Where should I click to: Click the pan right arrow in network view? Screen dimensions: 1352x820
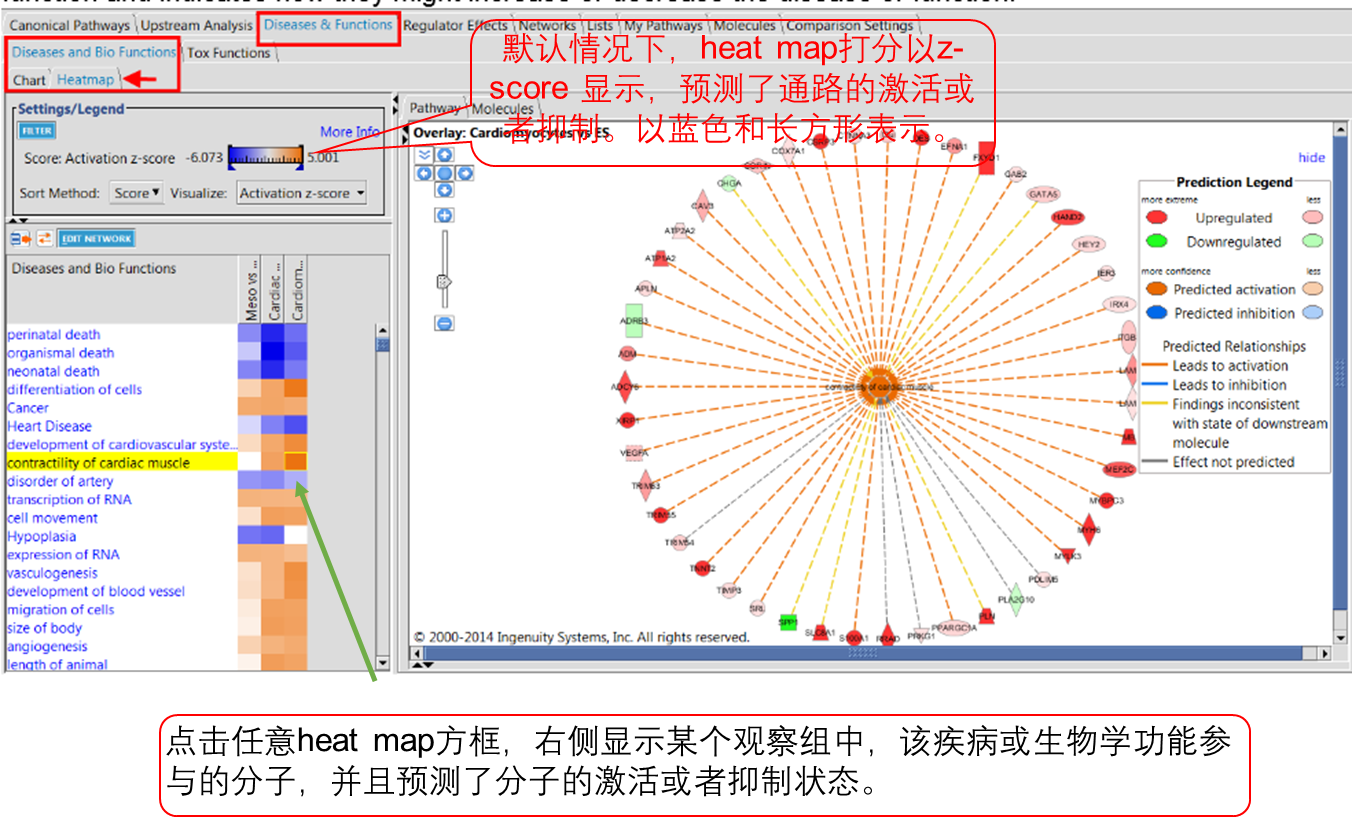coord(464,173)
